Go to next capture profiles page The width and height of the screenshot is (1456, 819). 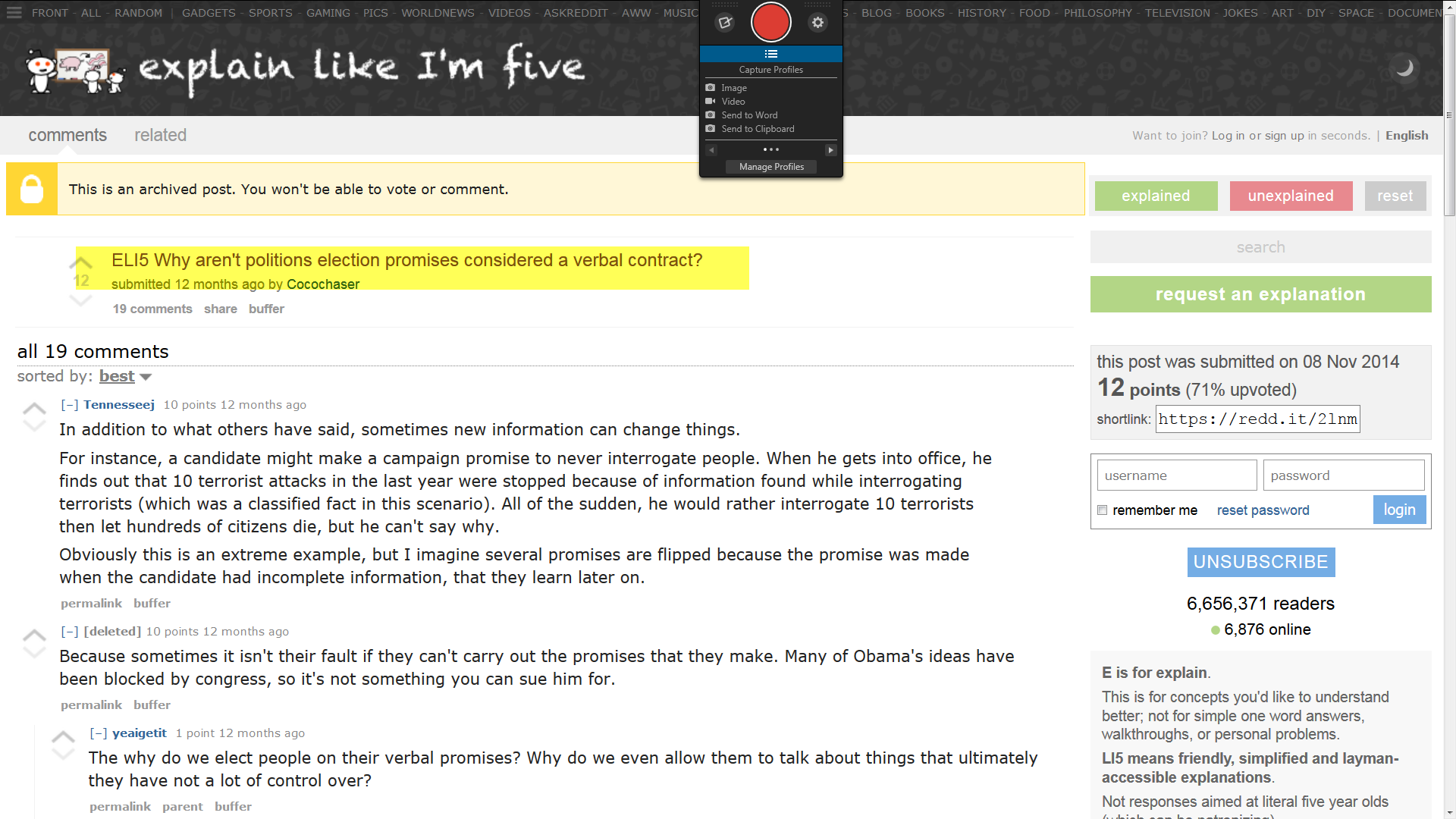pos(830,150)
